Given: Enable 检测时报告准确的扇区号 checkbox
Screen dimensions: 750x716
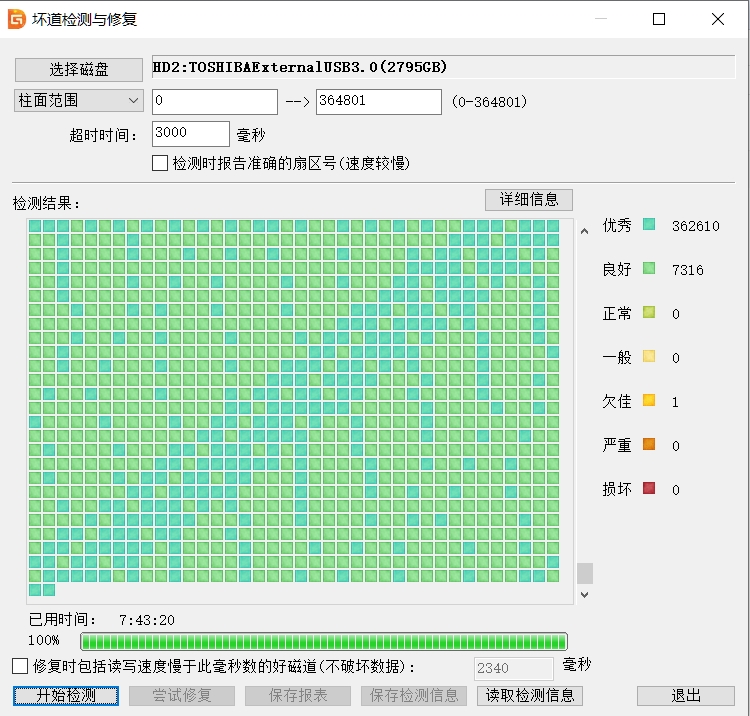Looking at the screenshot, I should coord(160,163).
